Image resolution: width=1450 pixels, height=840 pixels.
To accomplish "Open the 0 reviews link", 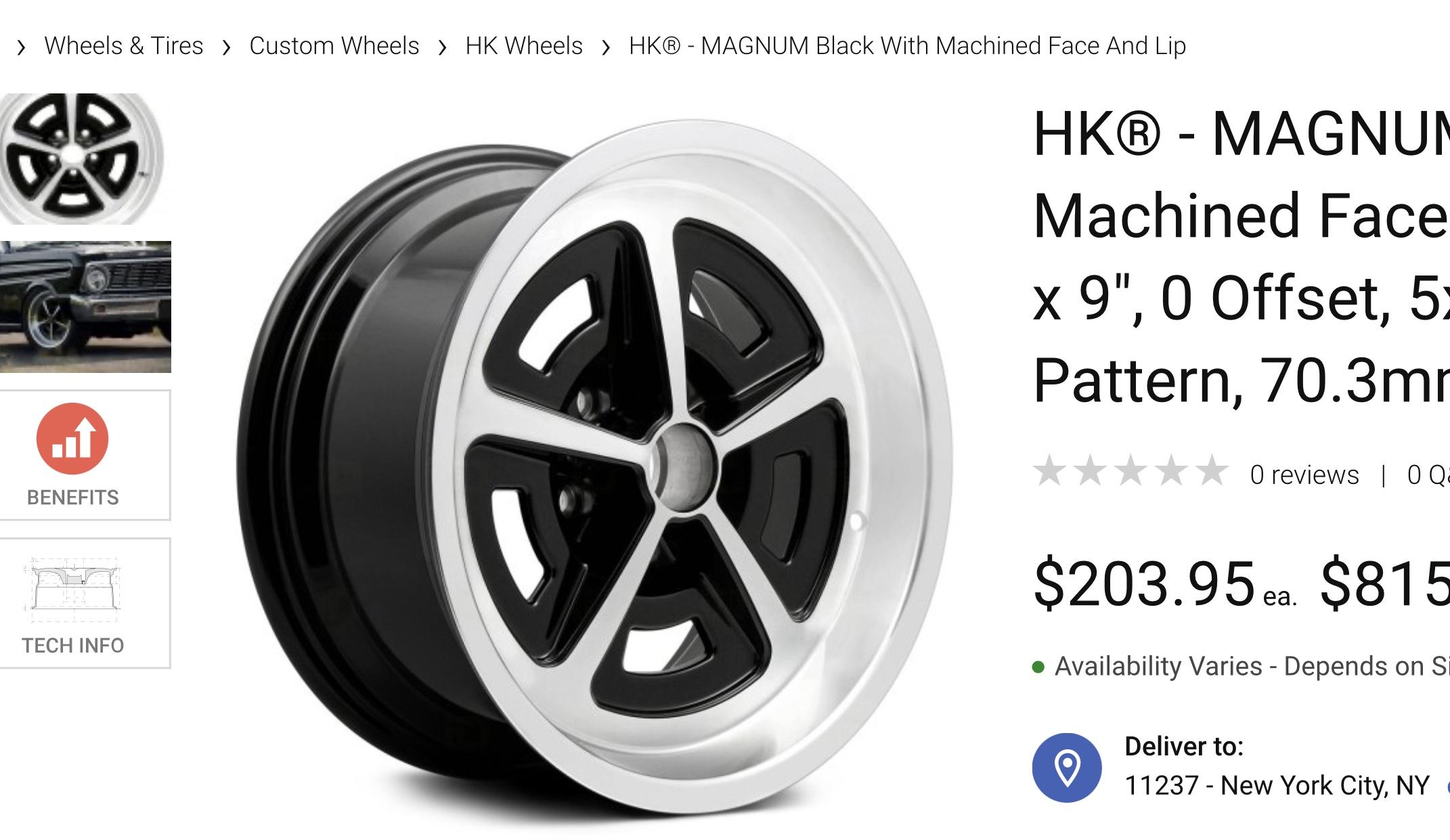I will [x=1304, y=475].
